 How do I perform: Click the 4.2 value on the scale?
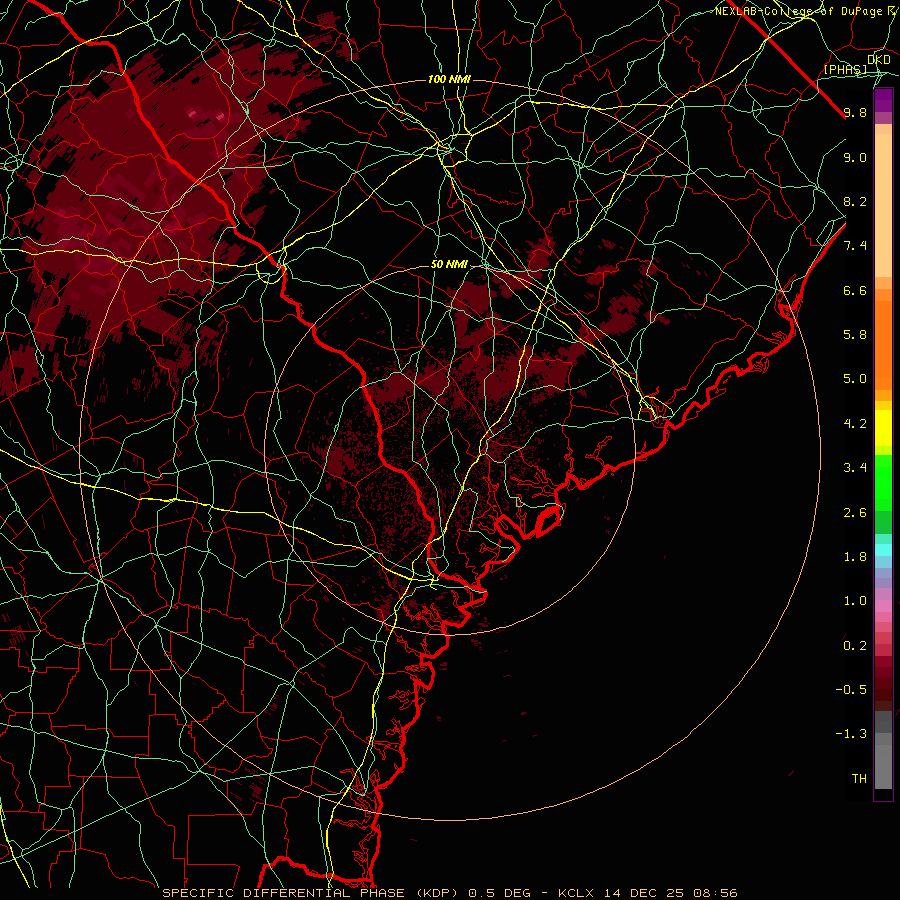(x=855, y=424)
